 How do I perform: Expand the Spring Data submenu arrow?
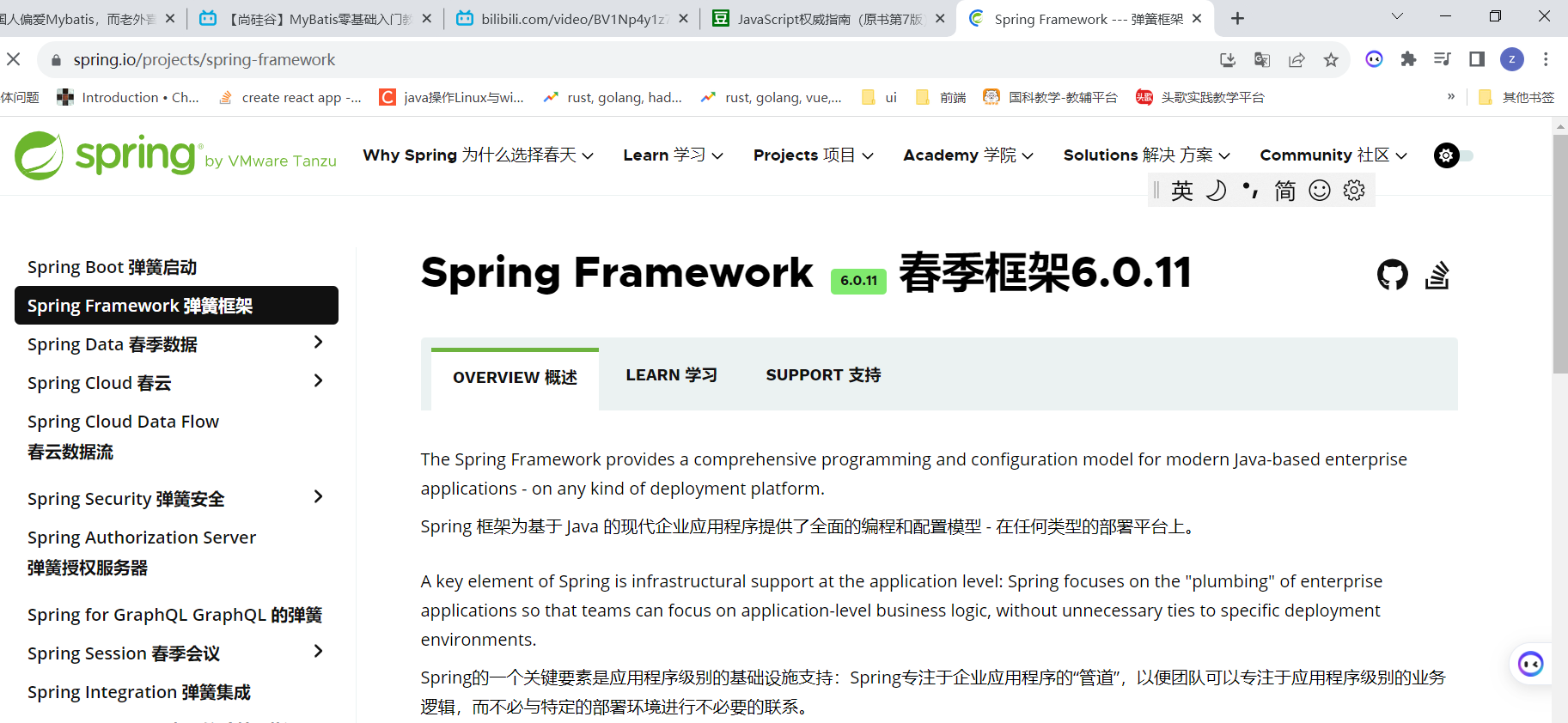[x=318, y=343]
